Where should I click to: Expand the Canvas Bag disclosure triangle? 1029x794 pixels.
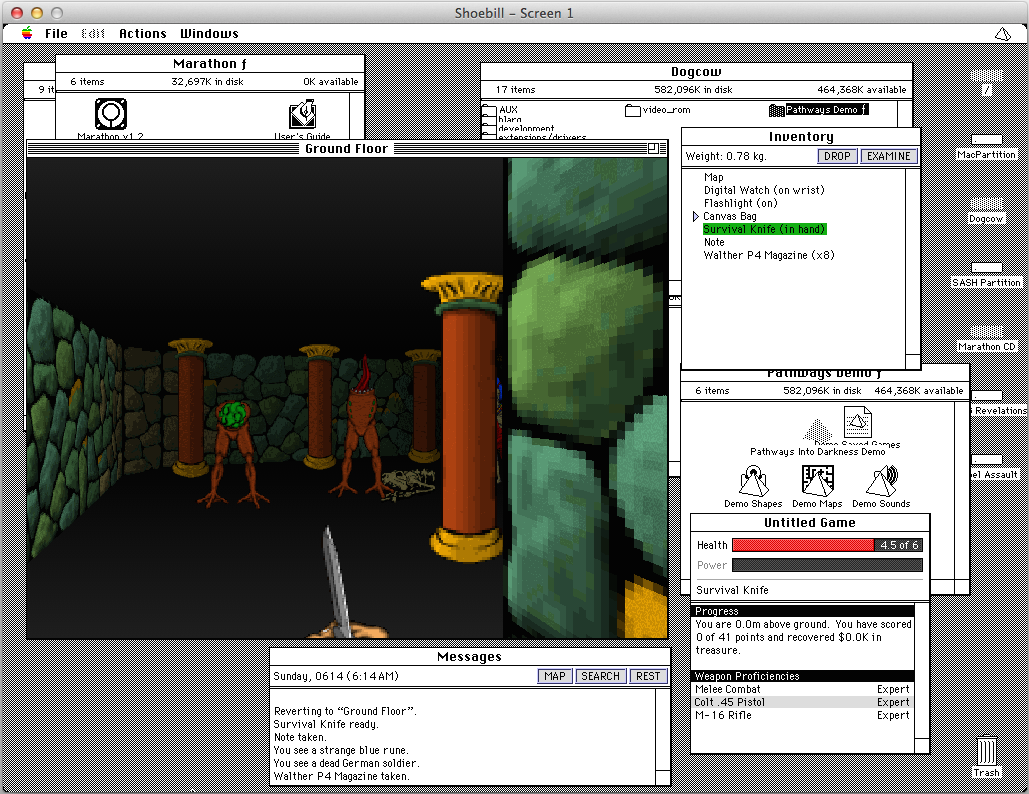pyautogui.click(x=696, y=216)
